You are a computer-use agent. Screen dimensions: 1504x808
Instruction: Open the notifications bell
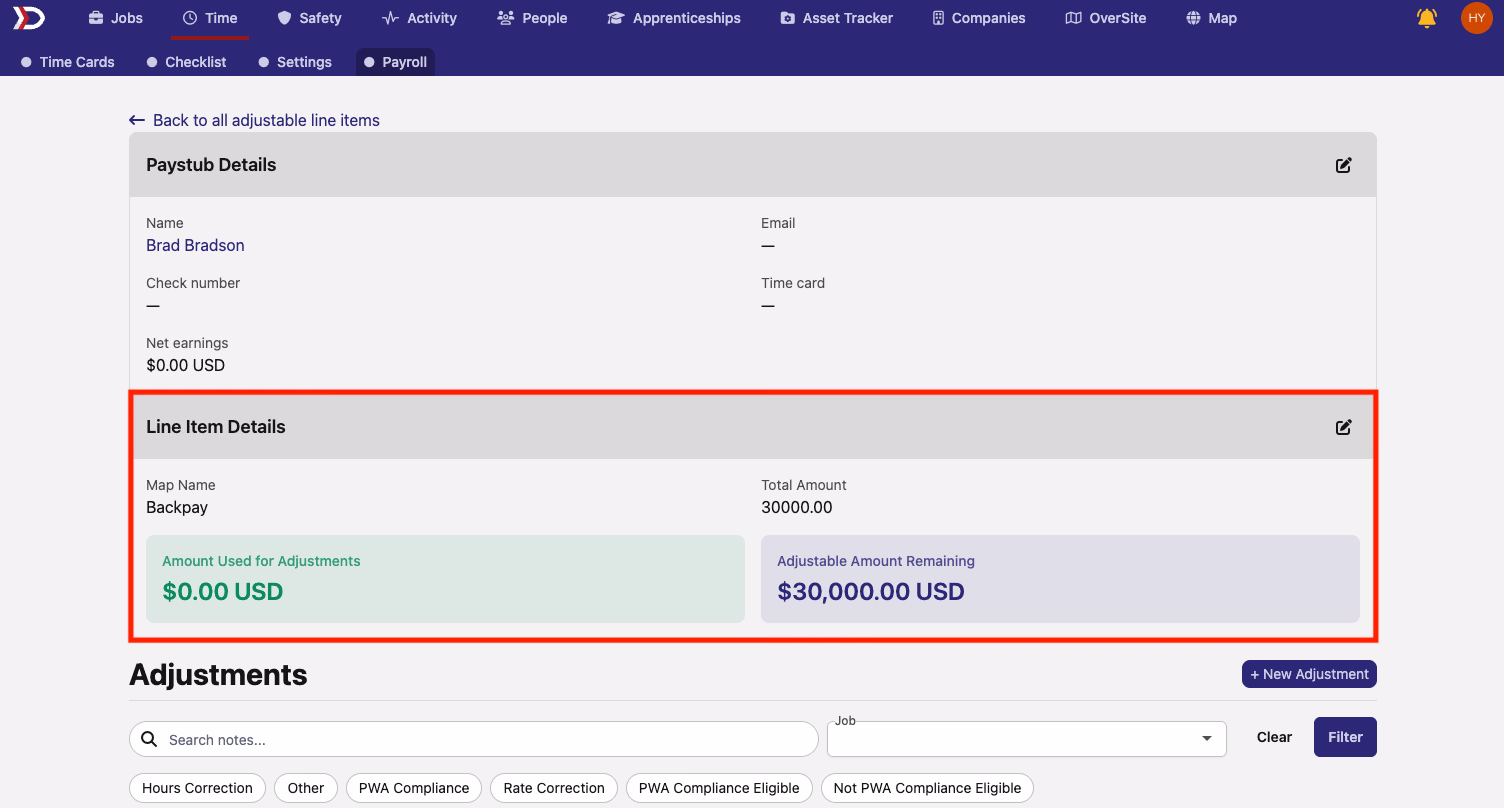pos(1427,18)
